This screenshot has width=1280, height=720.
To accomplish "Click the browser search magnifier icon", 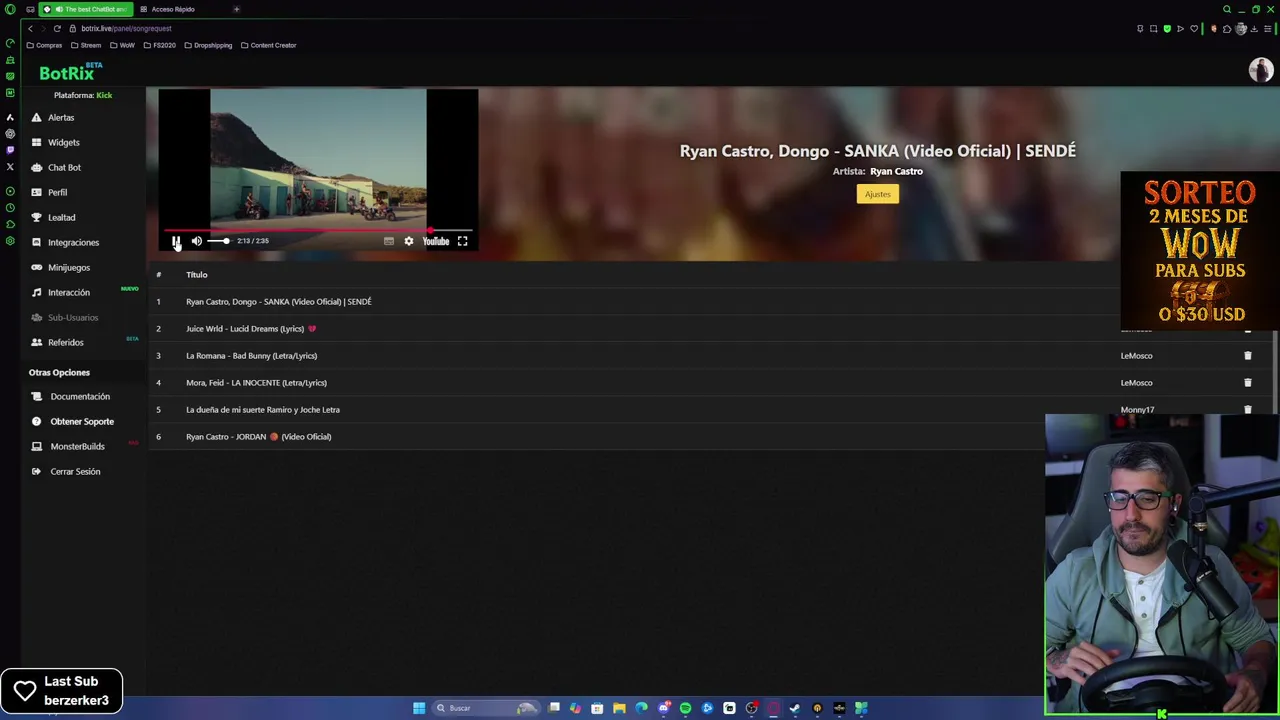I will pos(1227,9).
